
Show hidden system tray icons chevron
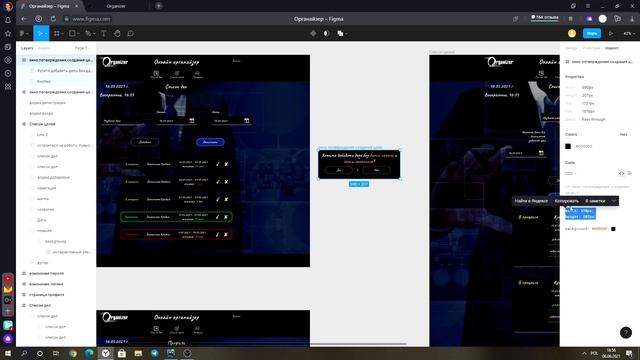(x=584, y=353)
